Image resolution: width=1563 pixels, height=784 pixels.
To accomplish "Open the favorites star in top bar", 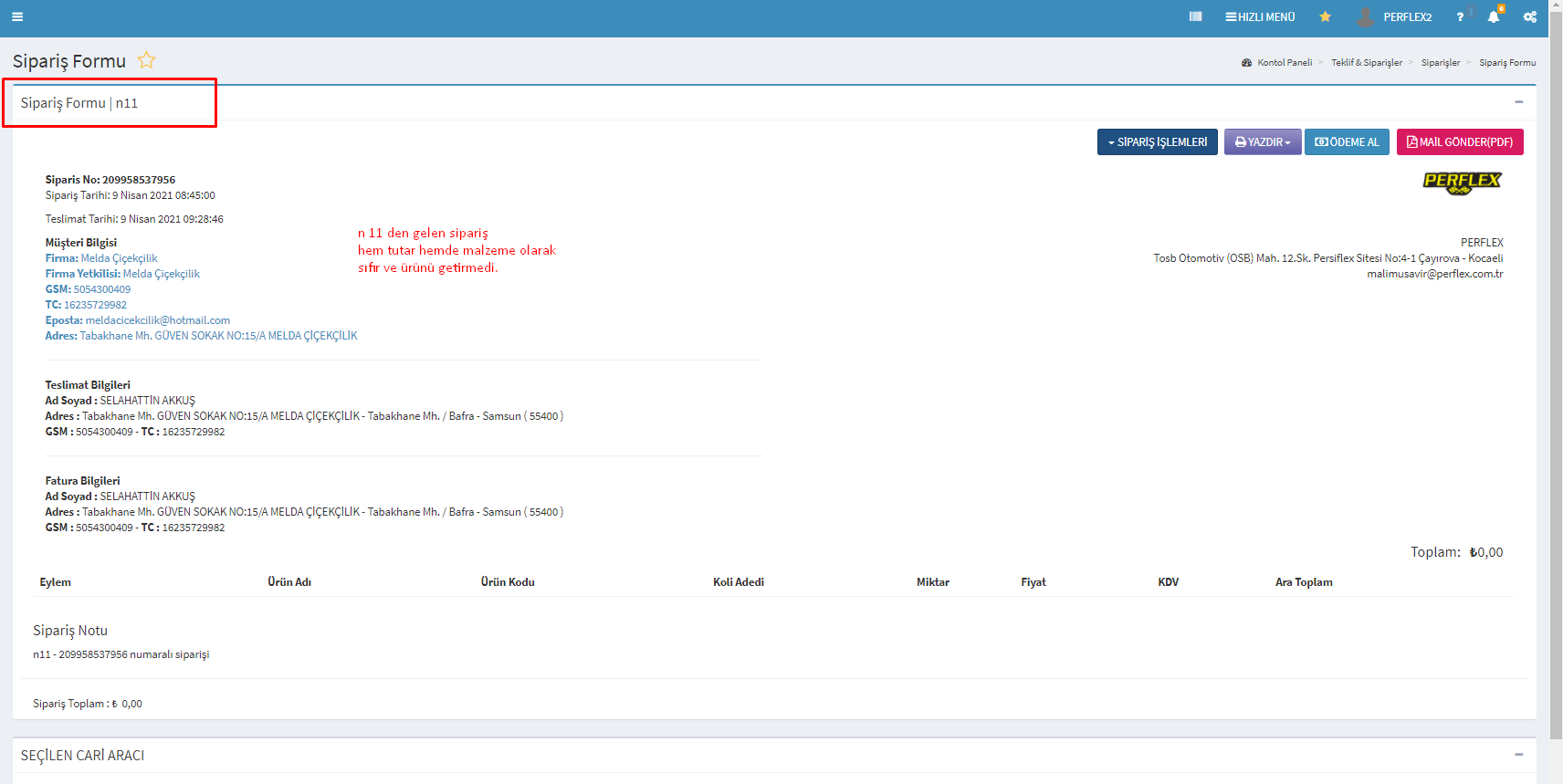I will point(1325,16).
